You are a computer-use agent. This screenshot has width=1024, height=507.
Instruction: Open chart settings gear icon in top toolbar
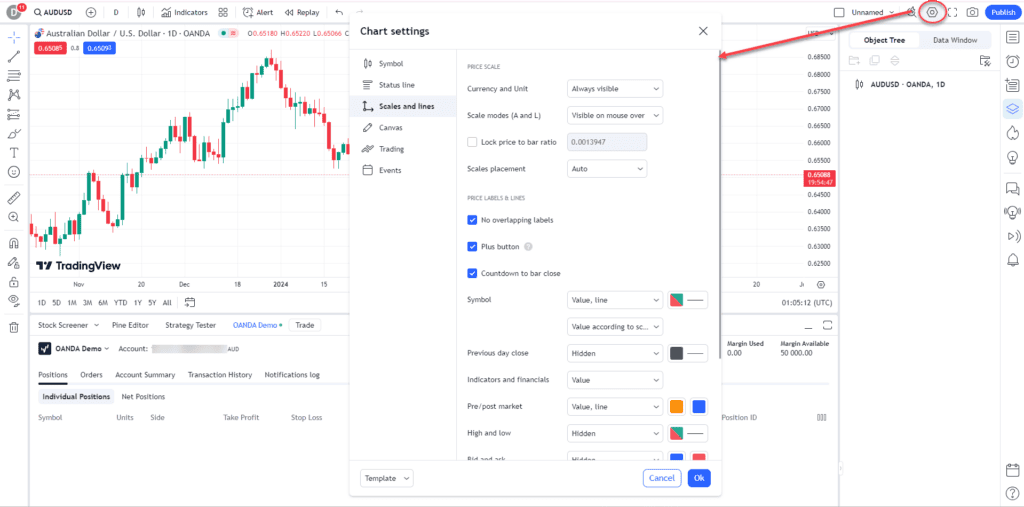coord(932,12)
